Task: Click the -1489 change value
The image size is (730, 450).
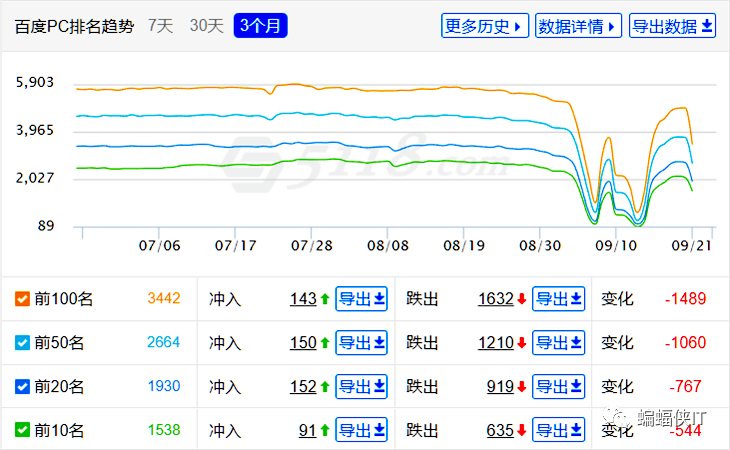Action: click(x=685, y=299)
